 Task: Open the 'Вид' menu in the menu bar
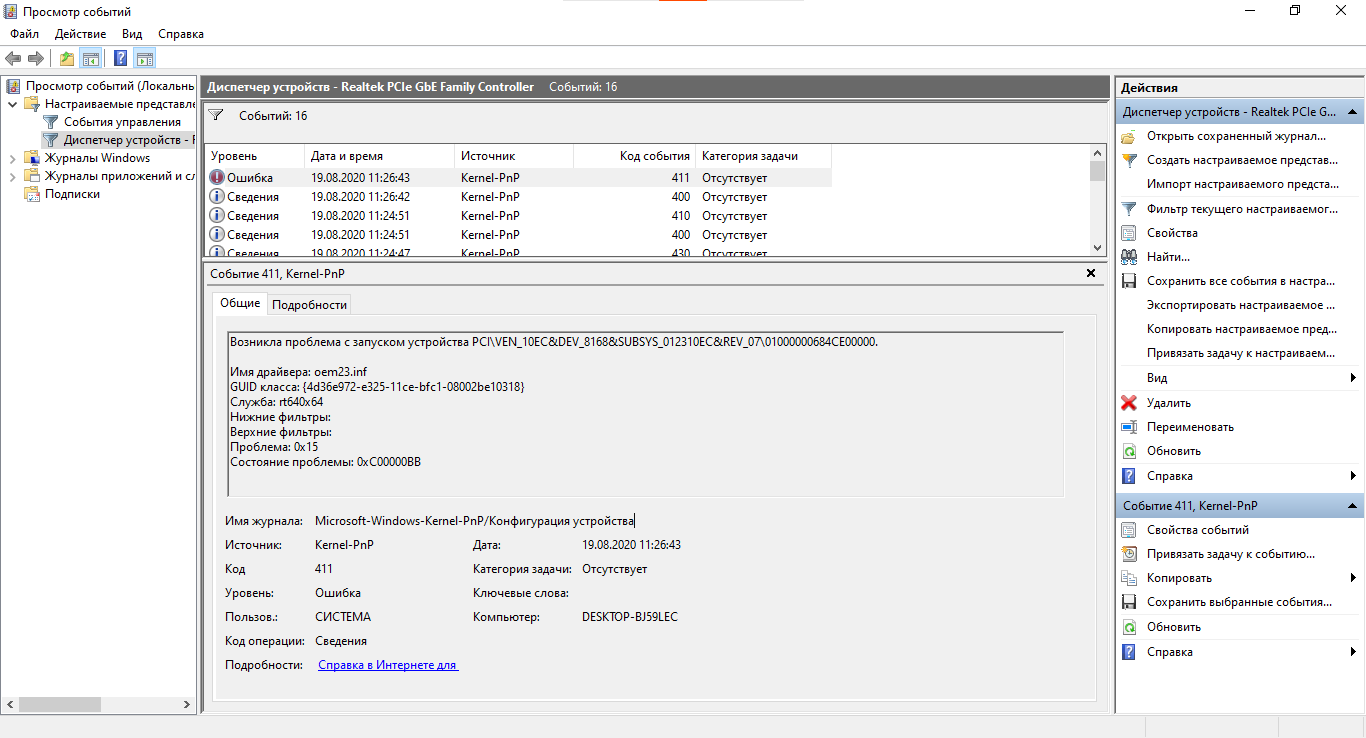pos(132,34)
